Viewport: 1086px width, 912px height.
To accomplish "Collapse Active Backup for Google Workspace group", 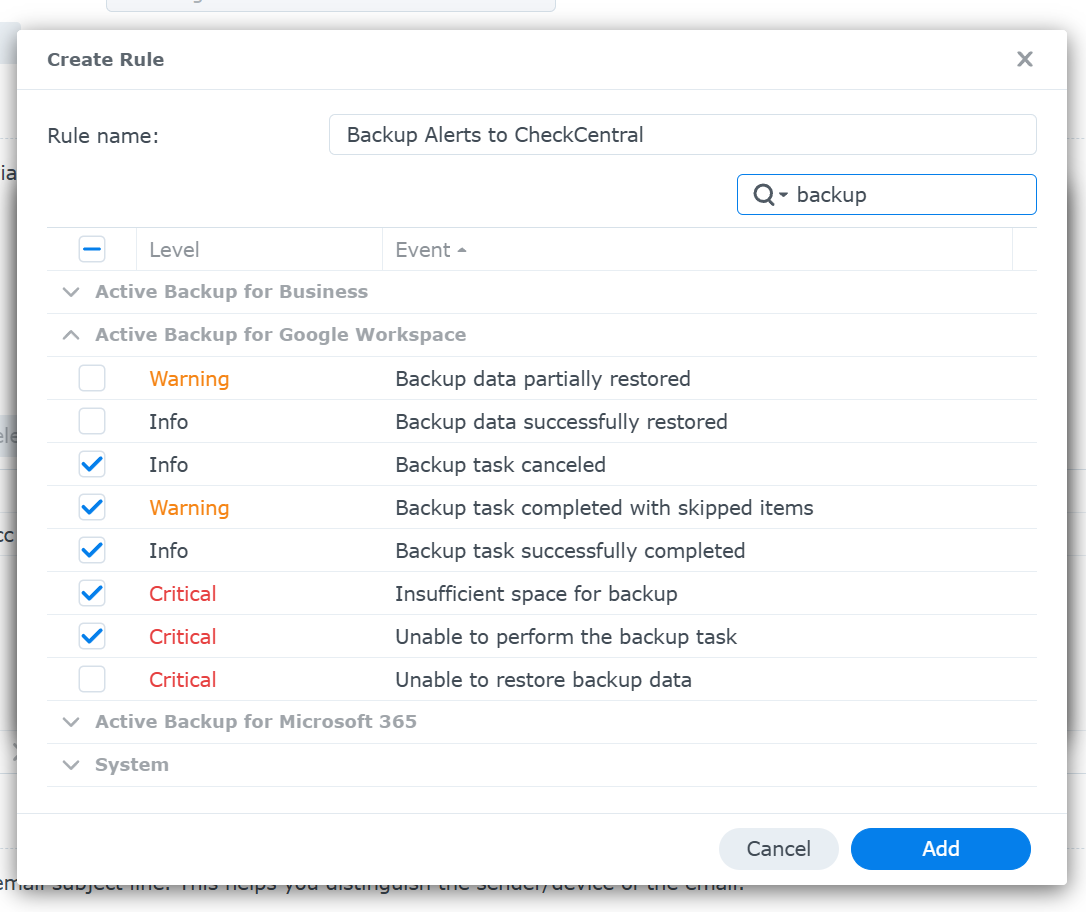I will 71,335.
